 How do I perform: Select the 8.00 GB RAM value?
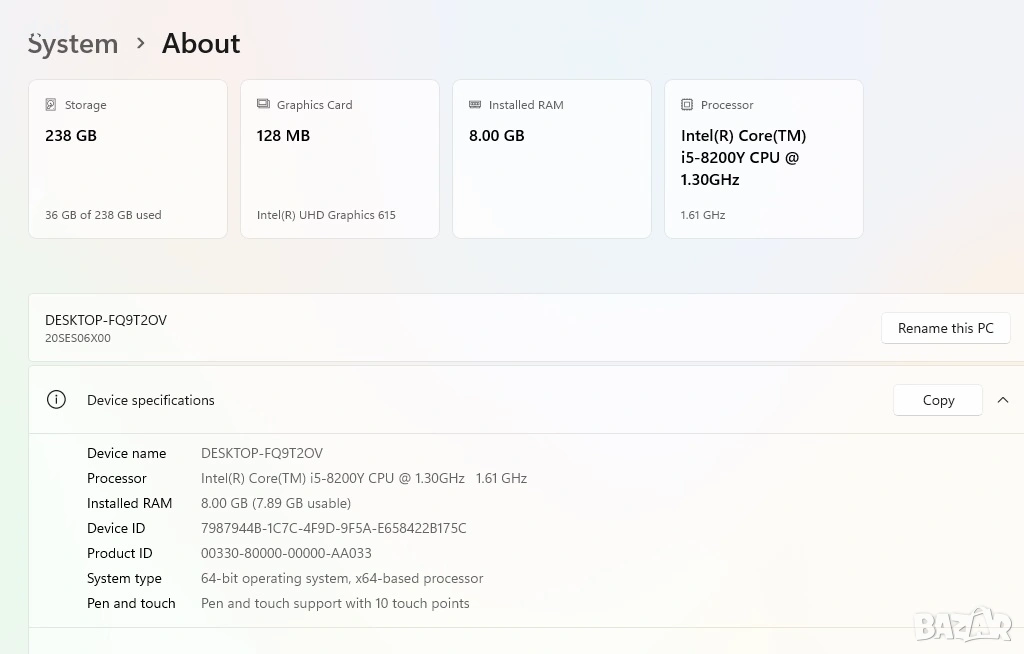(x=497, y=136)
